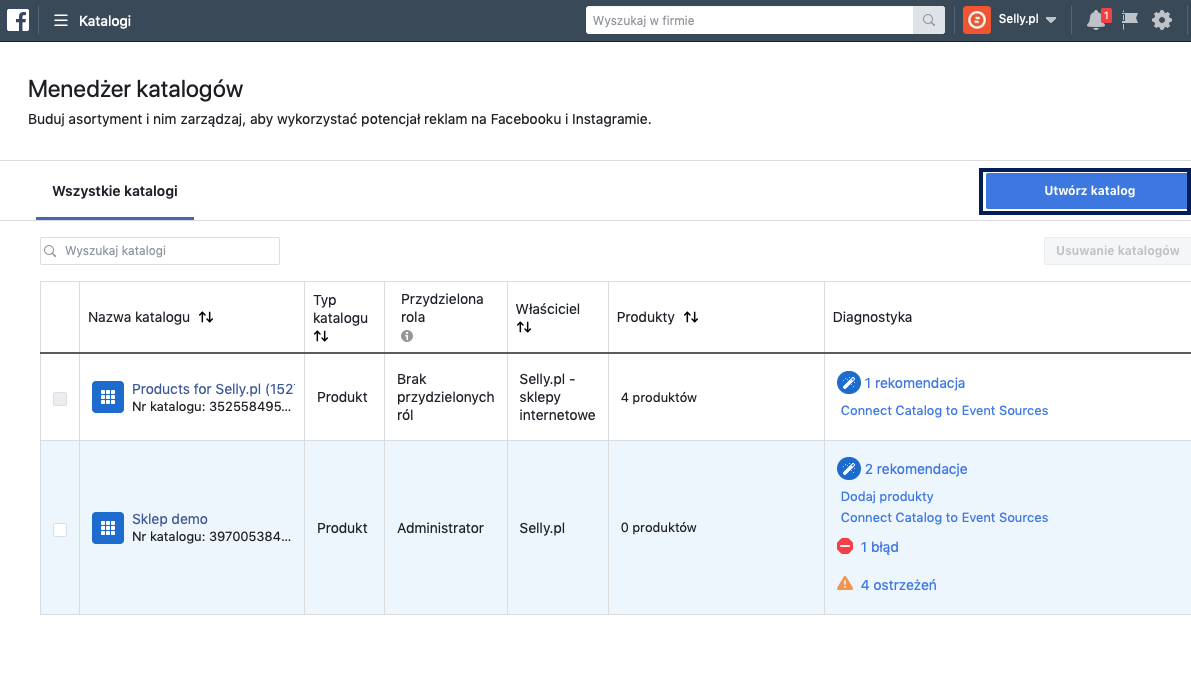Click info icon under Przydzielona rola
1191x688 pixels.
(407, 336)
